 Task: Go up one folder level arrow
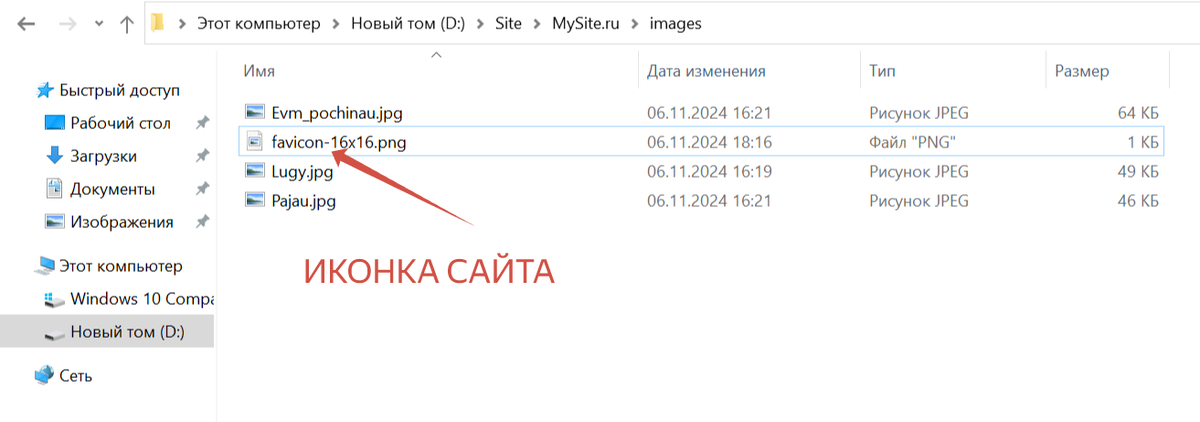(x=126, y=23)
